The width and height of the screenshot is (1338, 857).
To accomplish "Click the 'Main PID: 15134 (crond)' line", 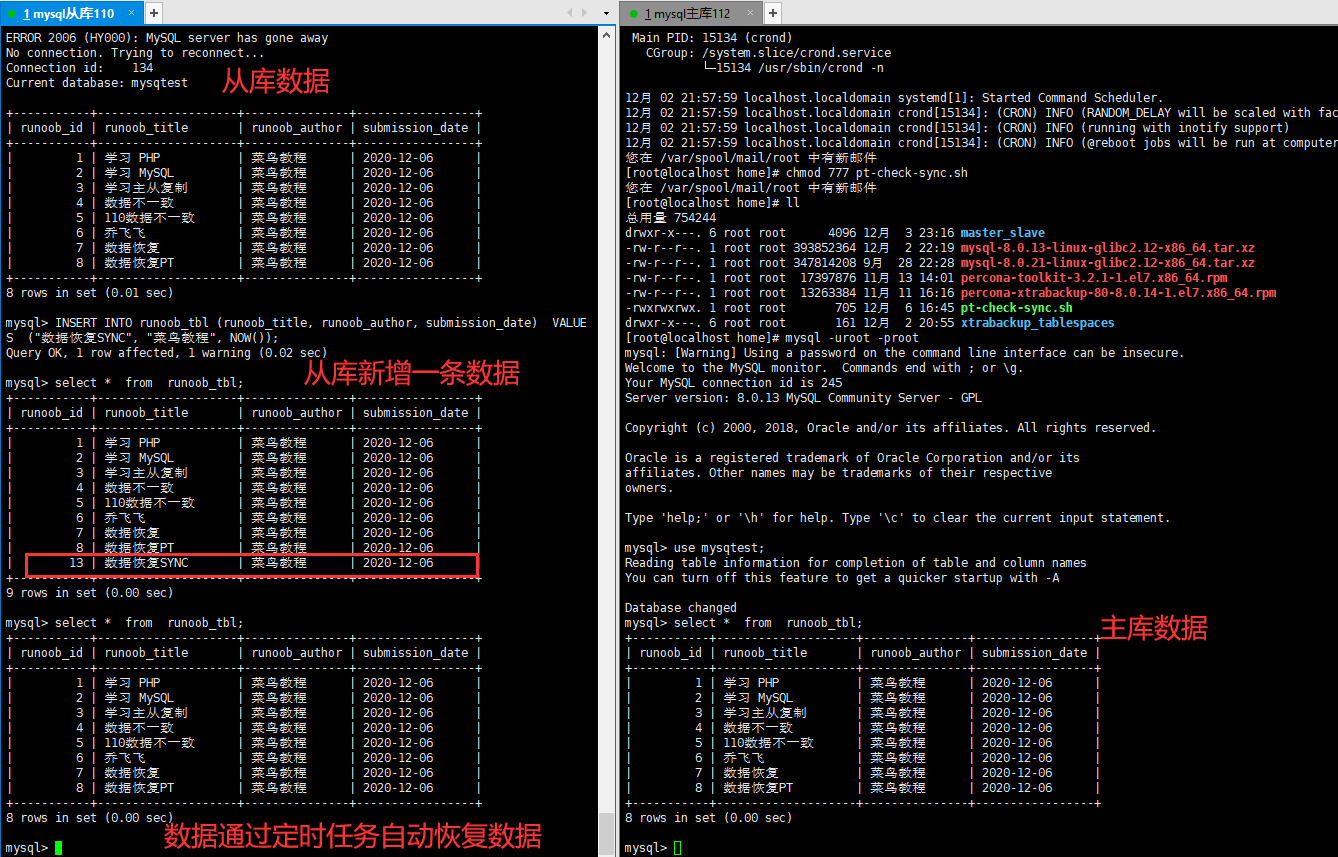I will [712, 38].
